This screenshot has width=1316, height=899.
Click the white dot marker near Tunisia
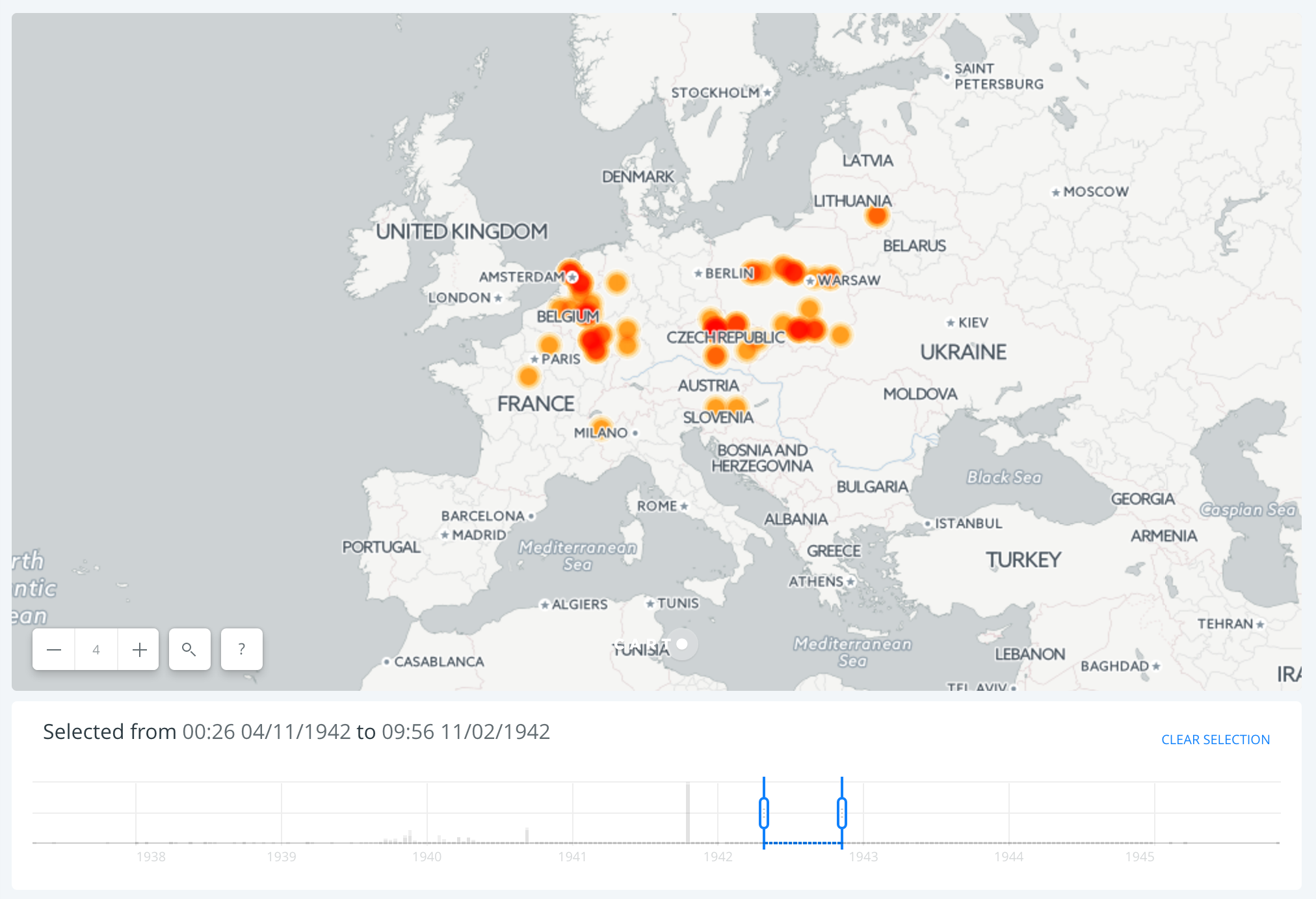tap(682, 644)
